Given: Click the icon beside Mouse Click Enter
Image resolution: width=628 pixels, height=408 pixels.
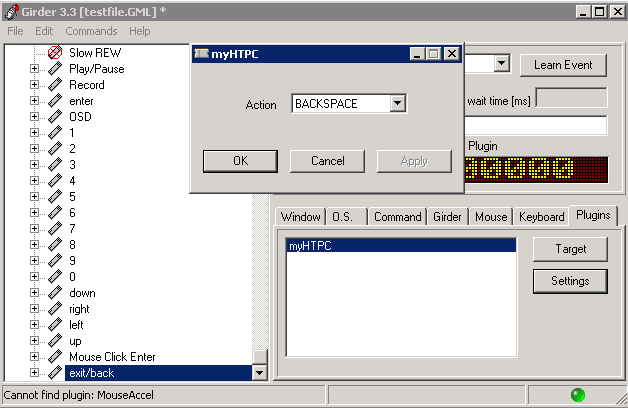Looking at the screenshot, I should pos(55,357).
